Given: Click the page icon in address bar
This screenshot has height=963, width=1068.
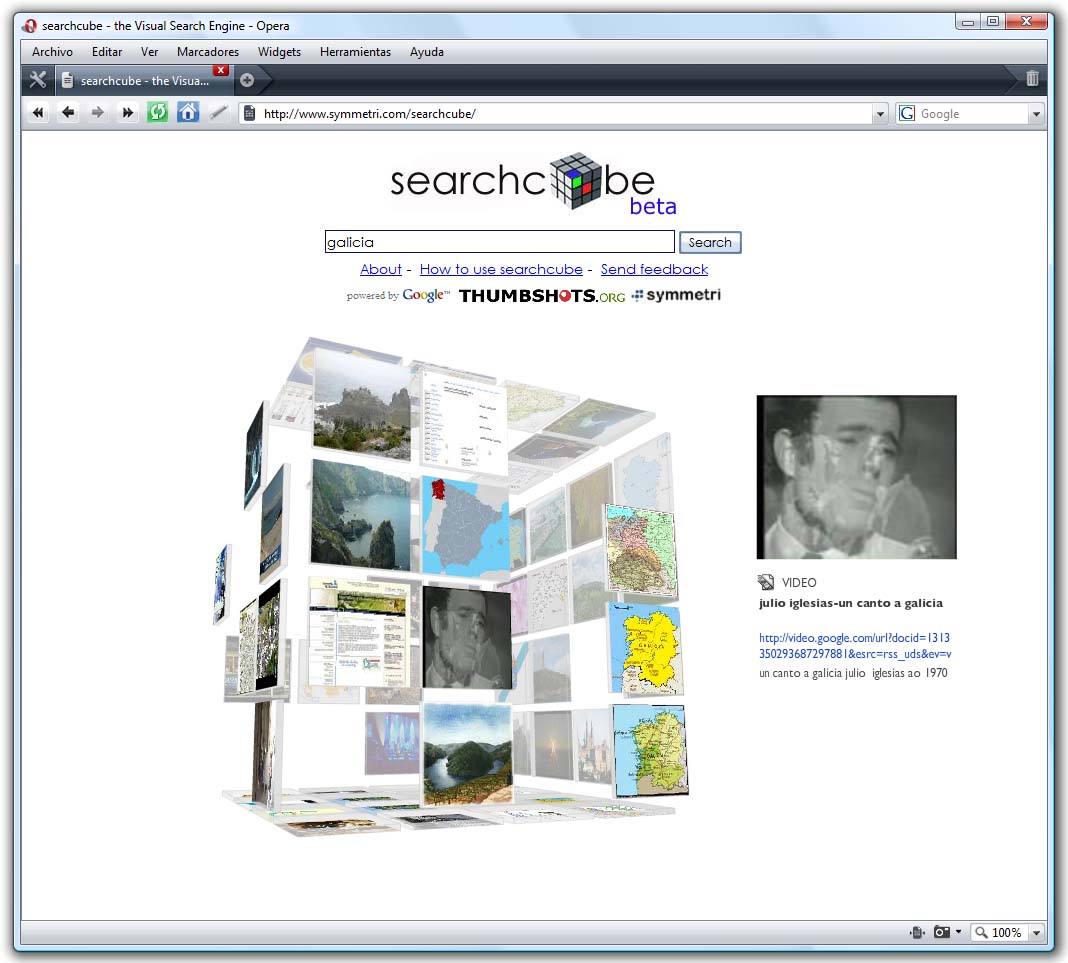Looking at the screenshot, I should [250, 113].
